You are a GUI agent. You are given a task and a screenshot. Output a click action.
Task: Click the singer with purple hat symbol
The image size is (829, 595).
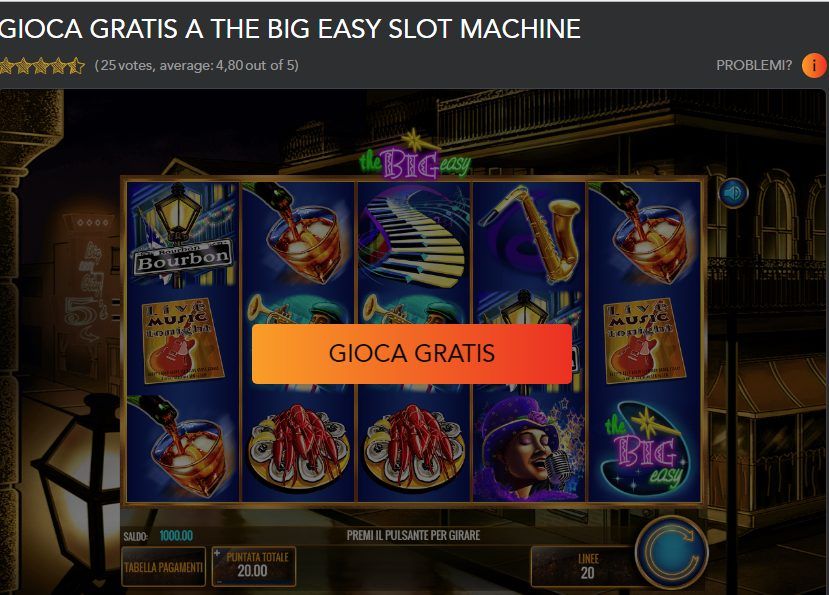pyautogui.click(x=529, y=448)
